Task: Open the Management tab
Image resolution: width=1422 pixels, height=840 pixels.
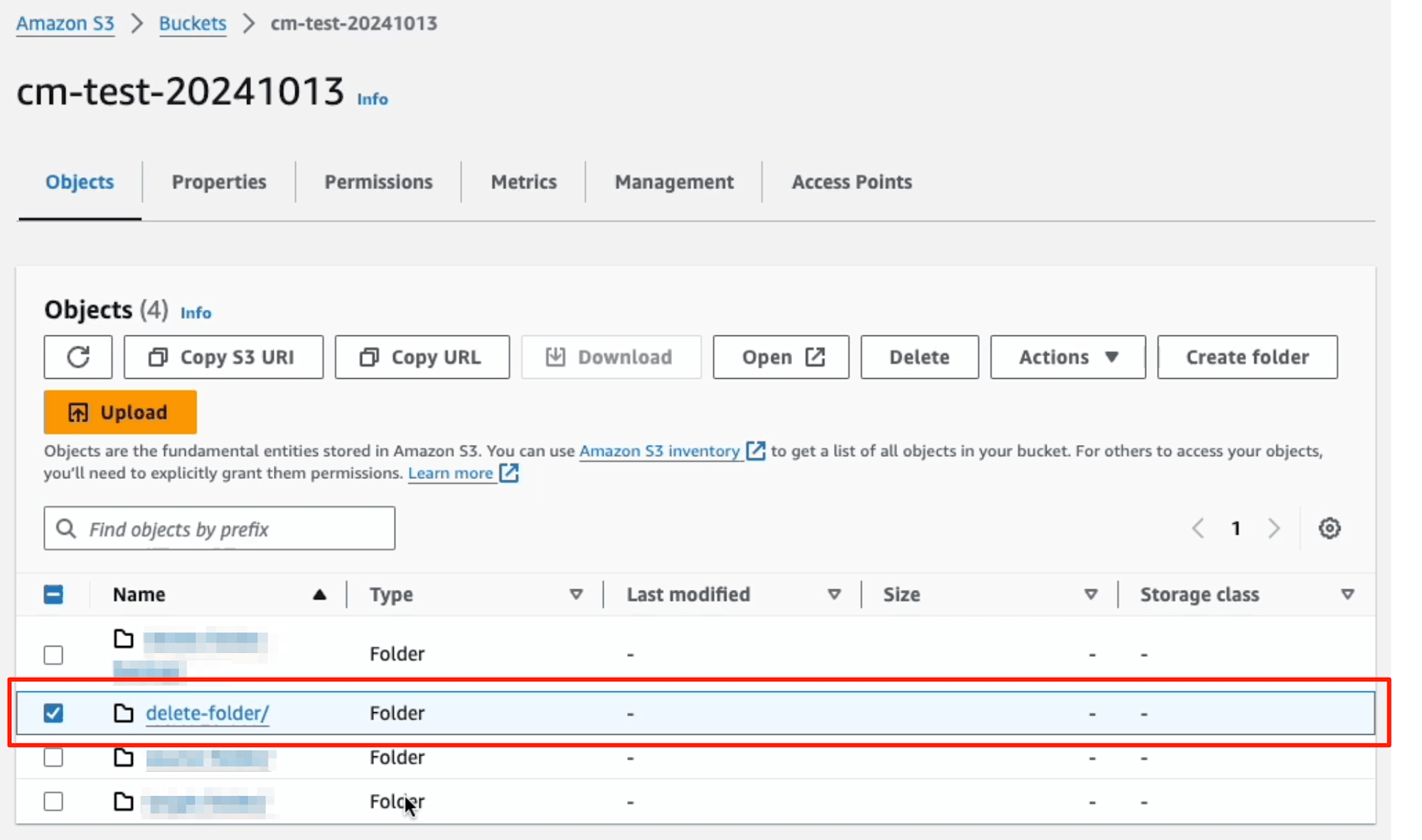Action: tap(674, 182)
